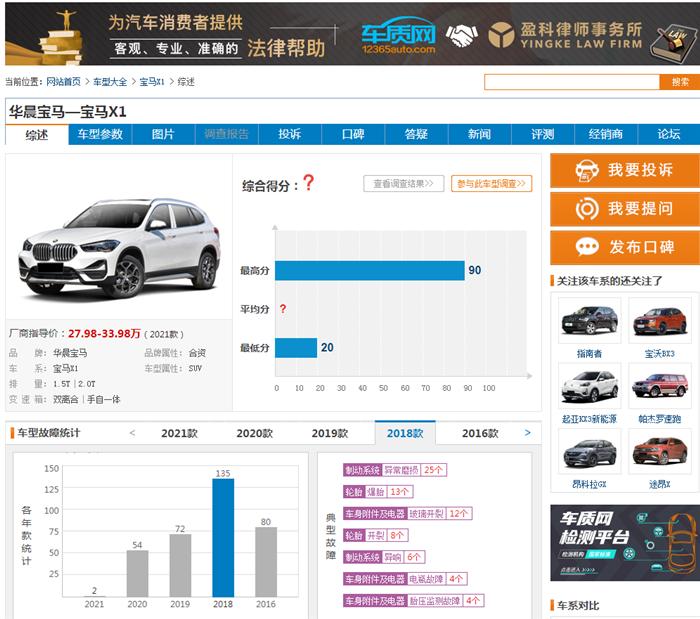The height and width of the screenshot is (619, 700).
Task: Click the 我要提问 button
Action: pyautogui.click(x=625, y=209)
